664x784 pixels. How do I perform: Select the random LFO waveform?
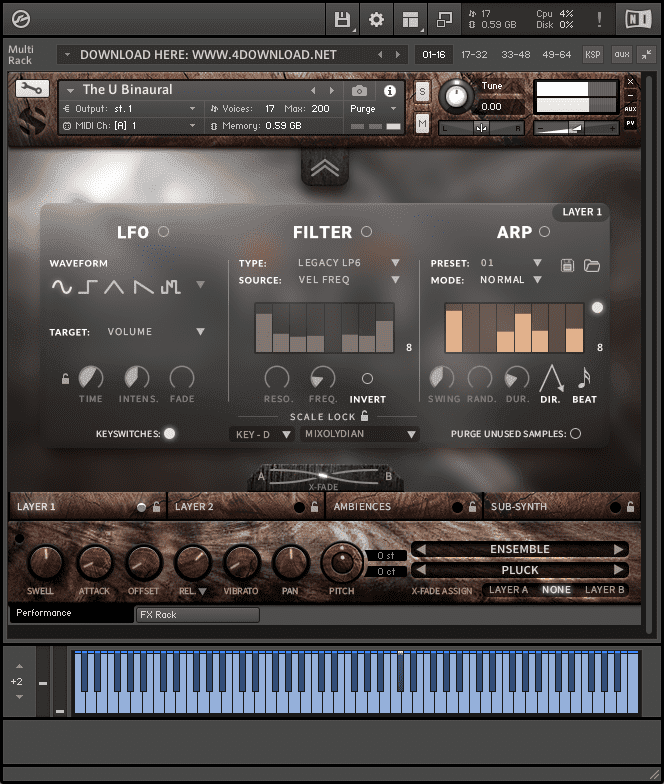tap(170, 287)
